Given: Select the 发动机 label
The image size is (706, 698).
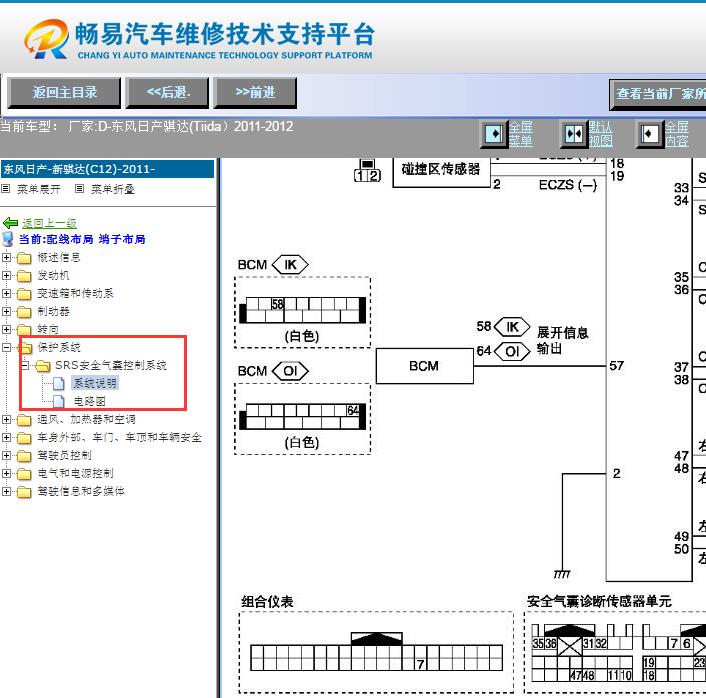Looking at the screenshot, I should point(54,275).
